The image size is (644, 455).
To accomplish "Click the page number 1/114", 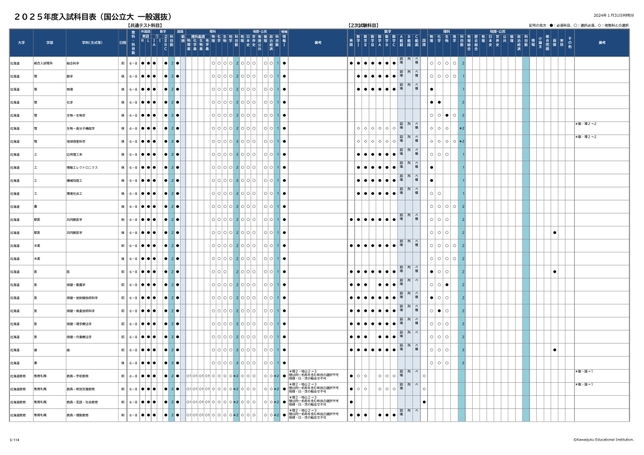I will coord(15,438).
